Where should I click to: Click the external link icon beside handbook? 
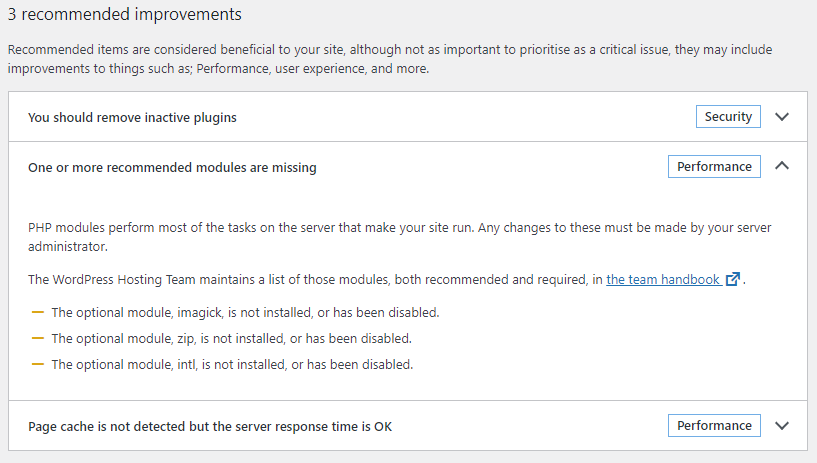tap(733, 280)
